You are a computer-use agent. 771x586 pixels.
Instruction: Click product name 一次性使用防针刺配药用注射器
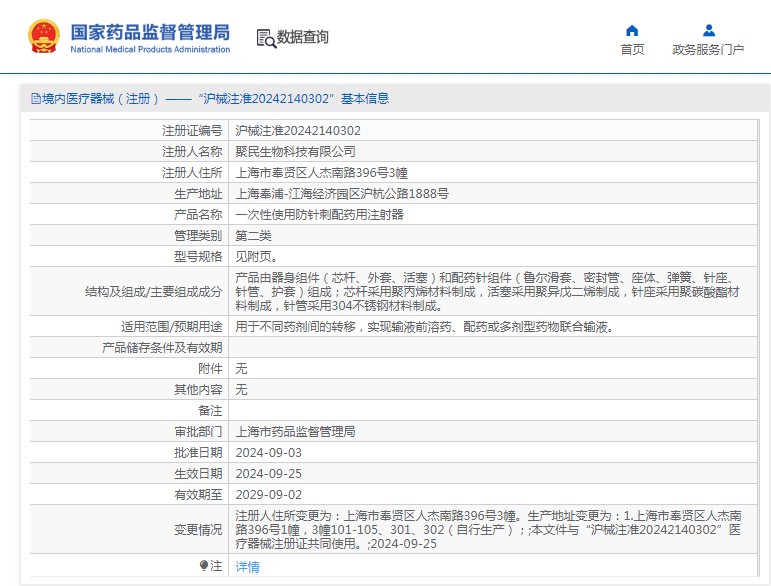coord(319,214)
